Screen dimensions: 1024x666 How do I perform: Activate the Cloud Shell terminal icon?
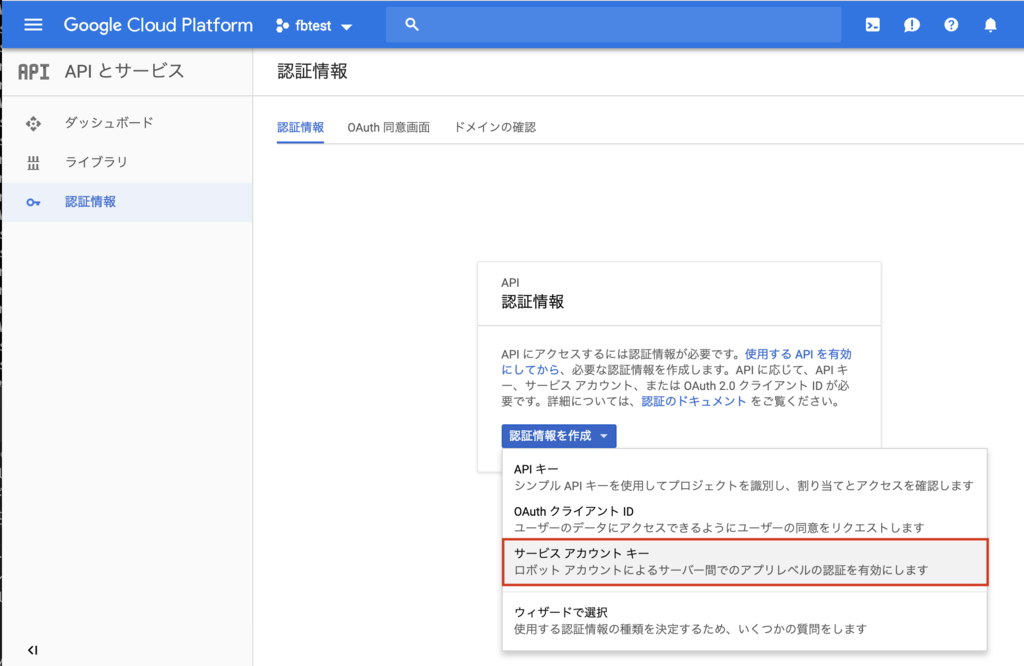pyautogui.click(x=871, y=25)
